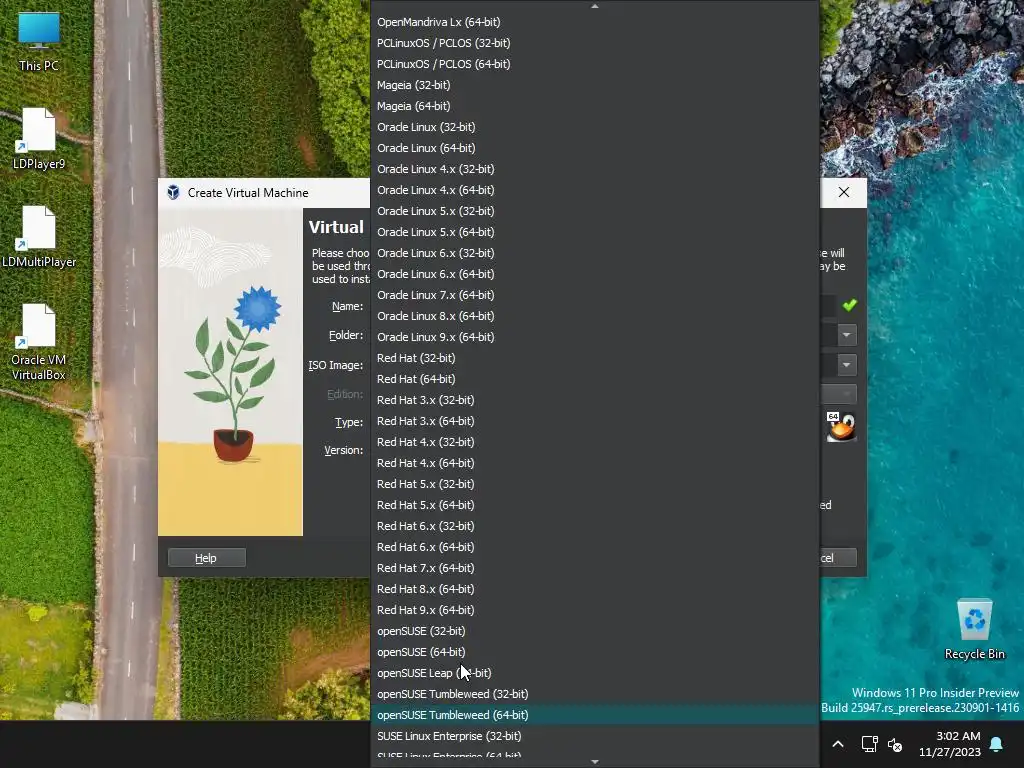The width and height of the screenshot is (1024, 768).
Task: Open LDMultiPlayer desktop shortcut
Action: (x=39, y=237)
